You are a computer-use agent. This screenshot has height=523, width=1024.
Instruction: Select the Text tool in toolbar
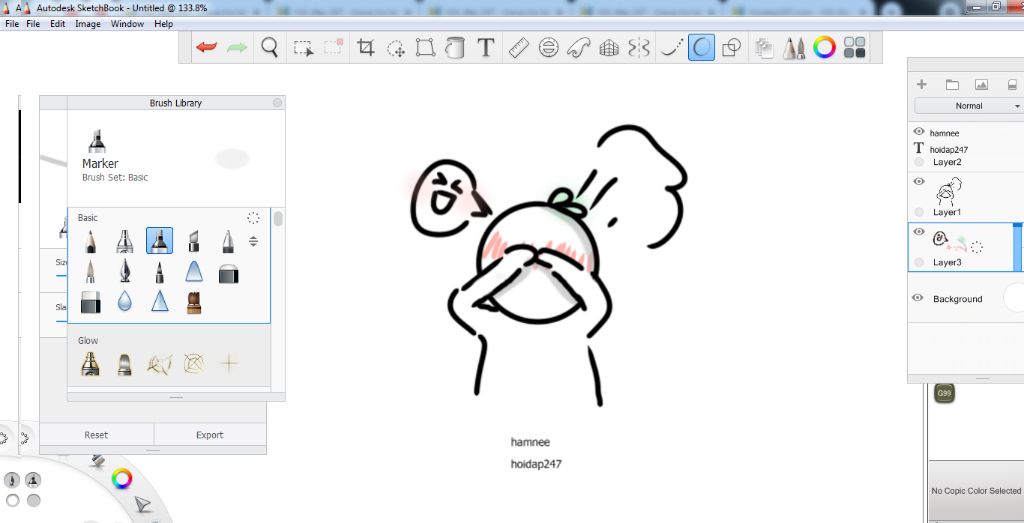pyautogui.click(x=485, y=48)
